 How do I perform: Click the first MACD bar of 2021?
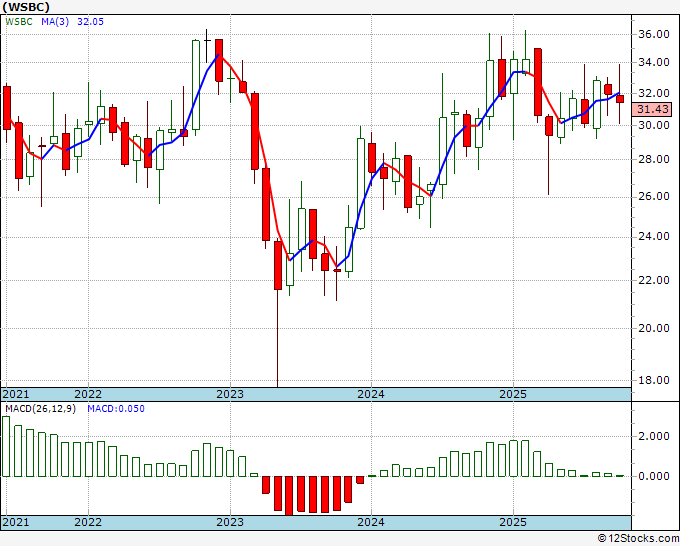[x=6, y=447]
